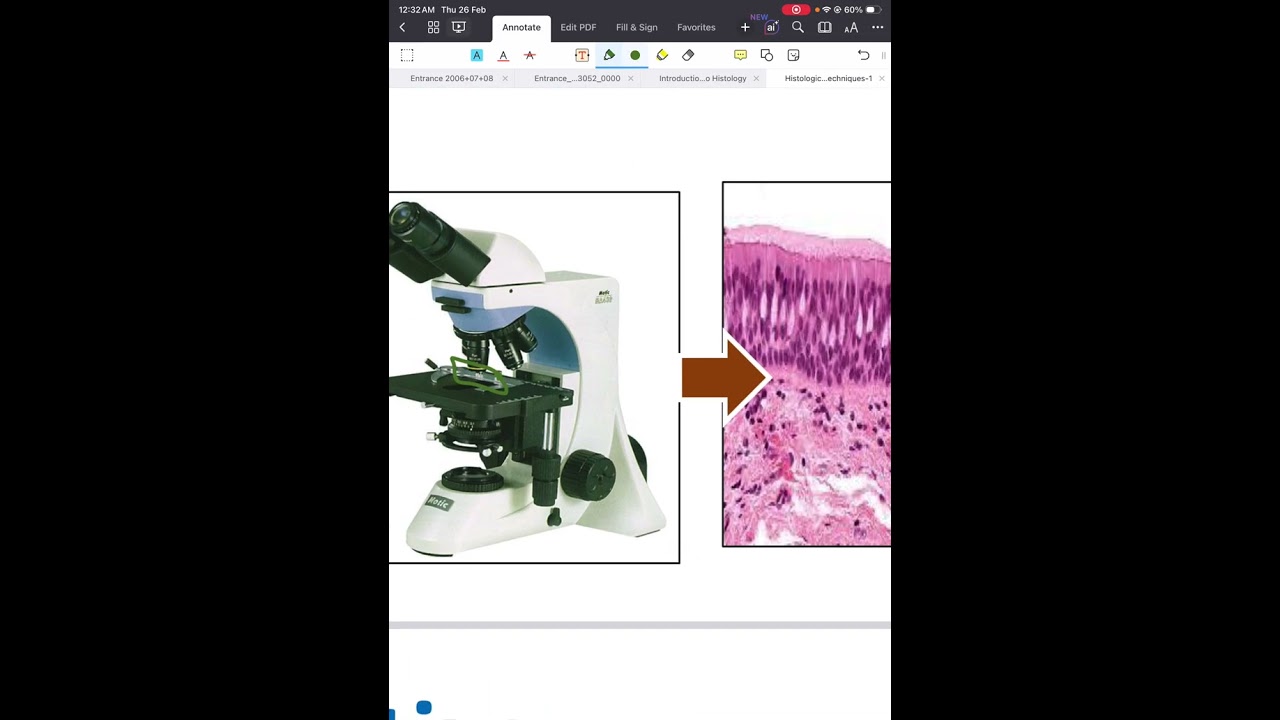Select the eraser tool
This screenshot has height=720, width=1280.
click(688, 55)
